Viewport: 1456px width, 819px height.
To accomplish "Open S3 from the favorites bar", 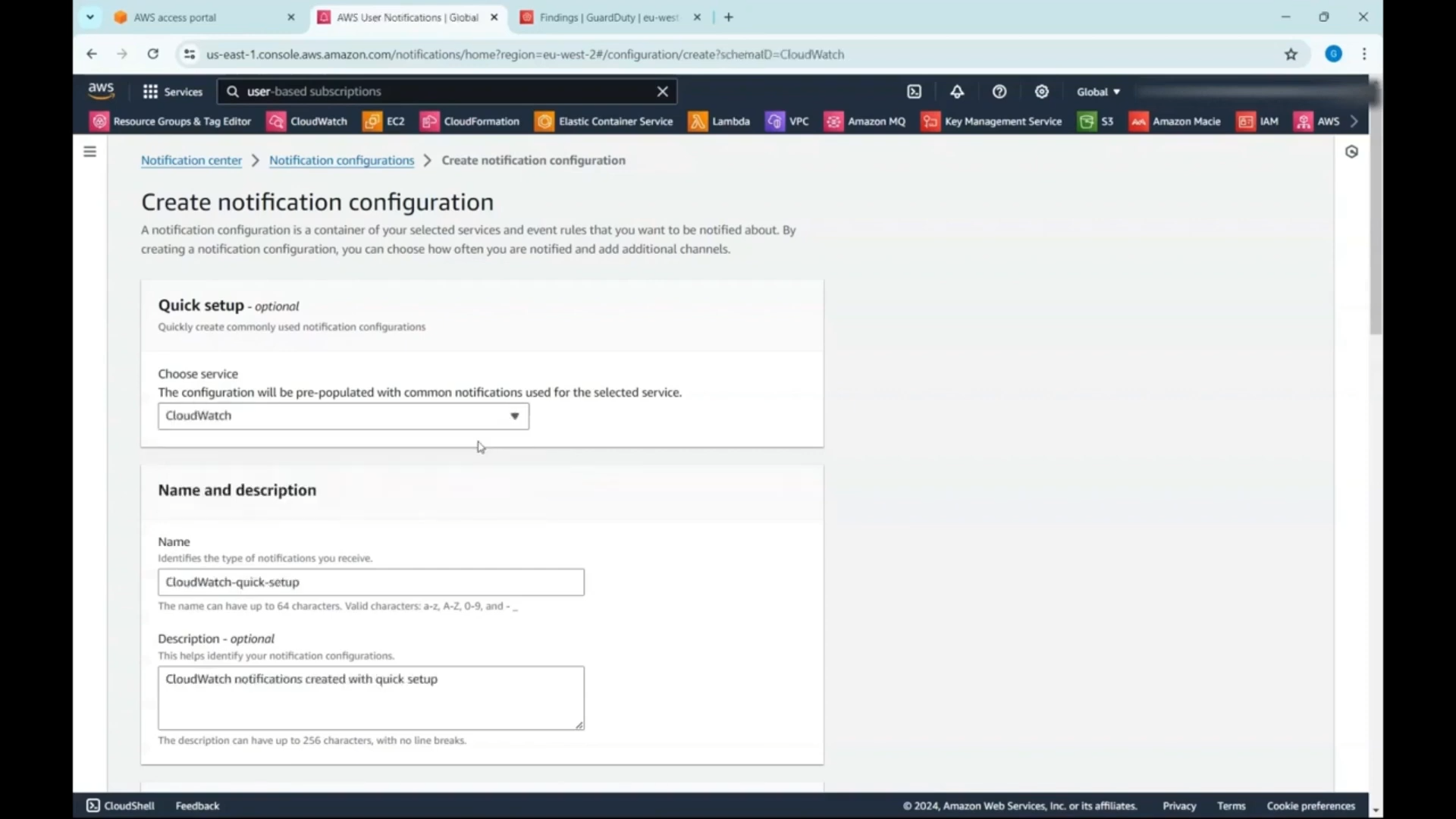I will pyautogui.click(x=1106, y=121).
